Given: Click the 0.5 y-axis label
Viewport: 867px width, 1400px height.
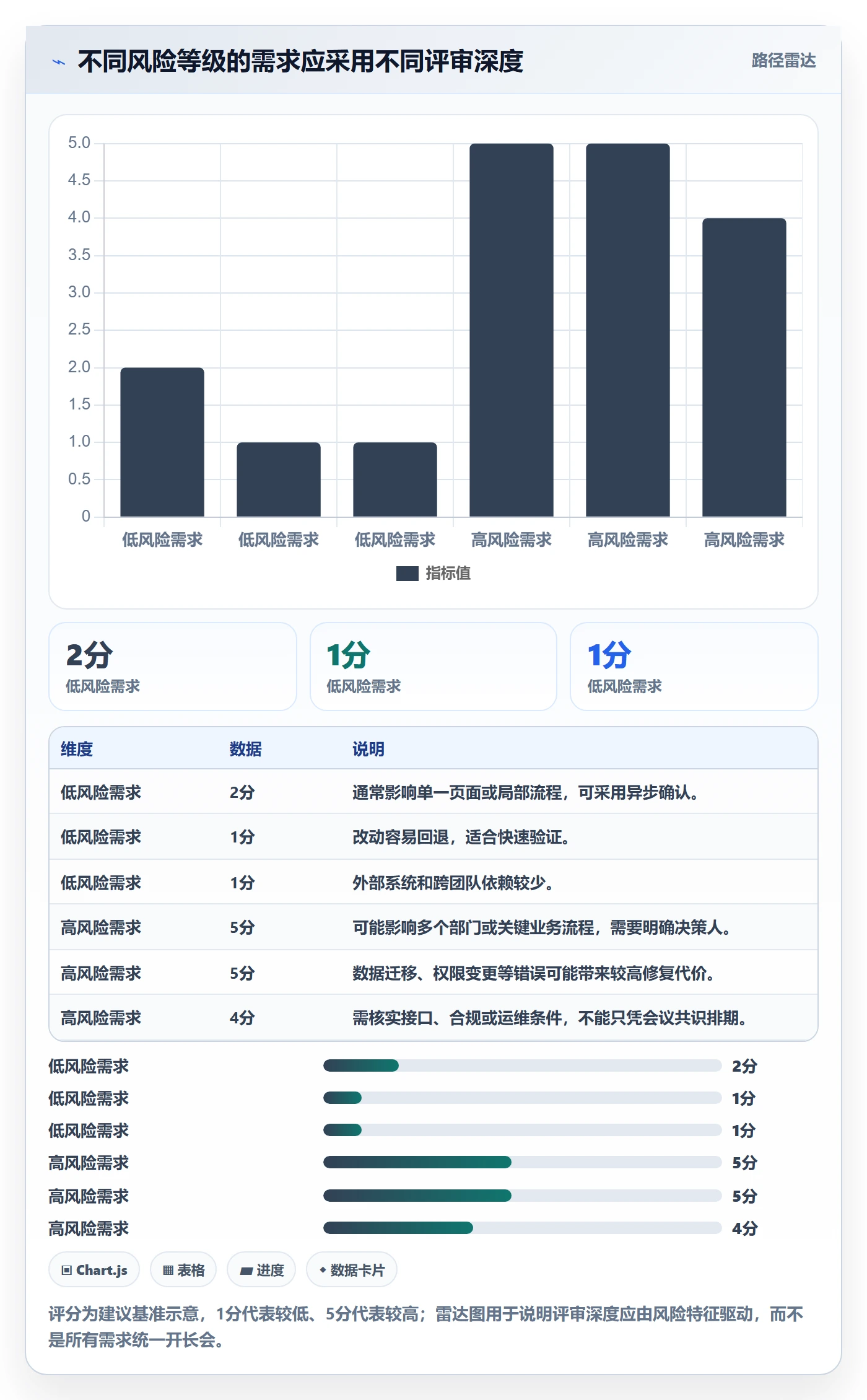Looking at the screenshot, I should coord(79,479).
